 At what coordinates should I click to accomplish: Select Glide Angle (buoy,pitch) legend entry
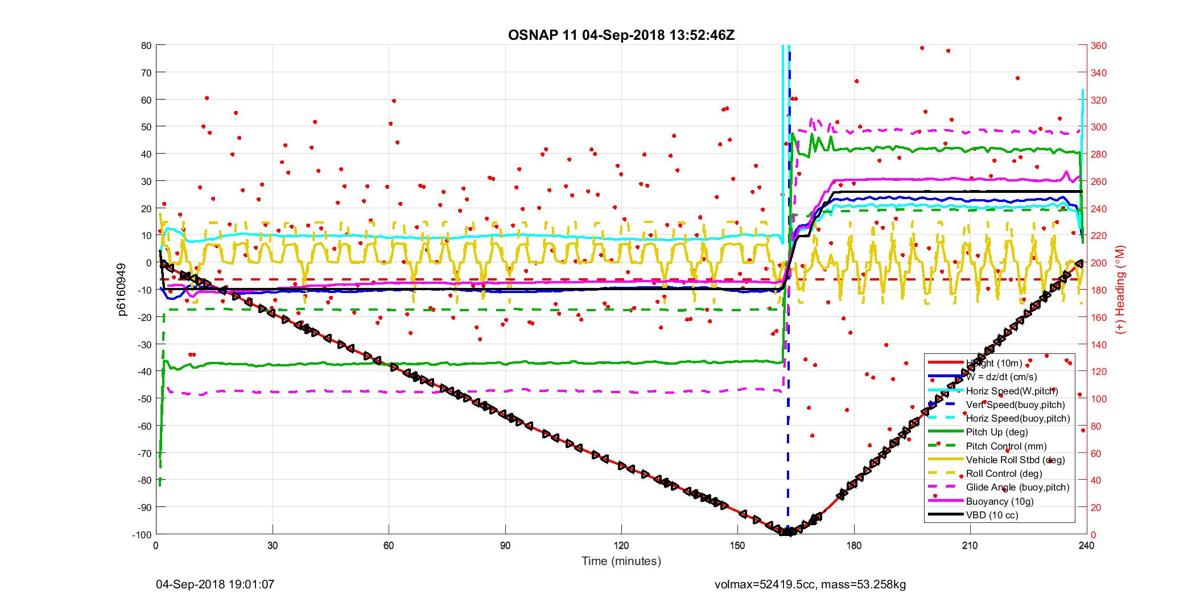(x=1020, y=485)
